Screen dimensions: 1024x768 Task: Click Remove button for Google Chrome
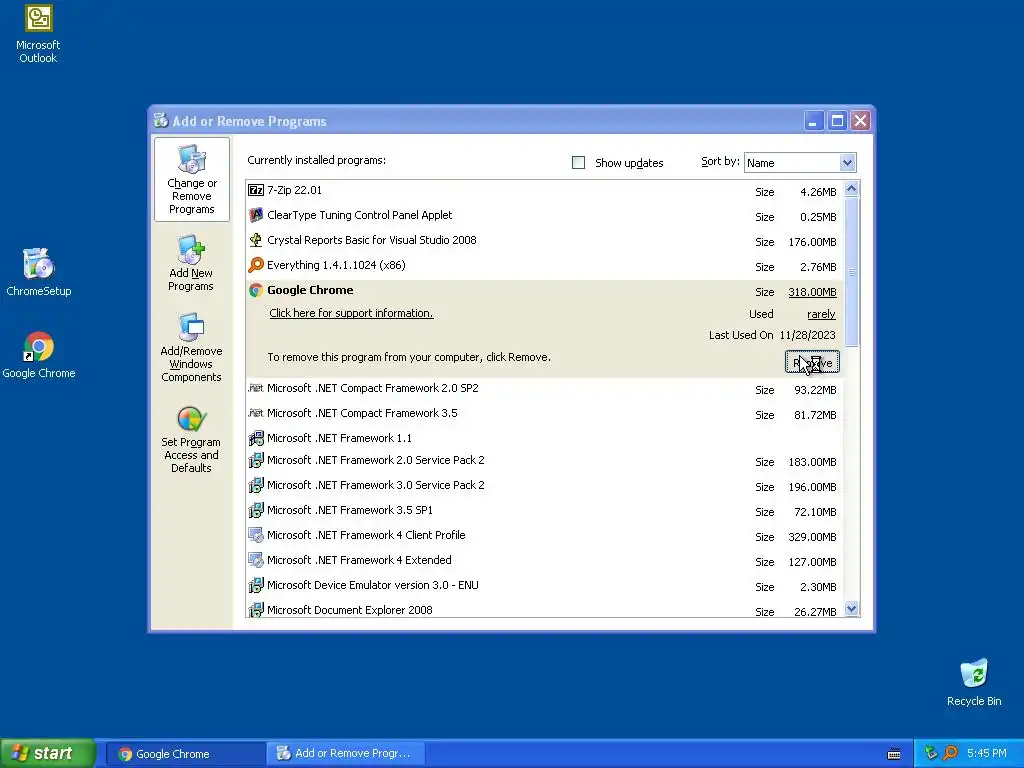coord(812,362)
